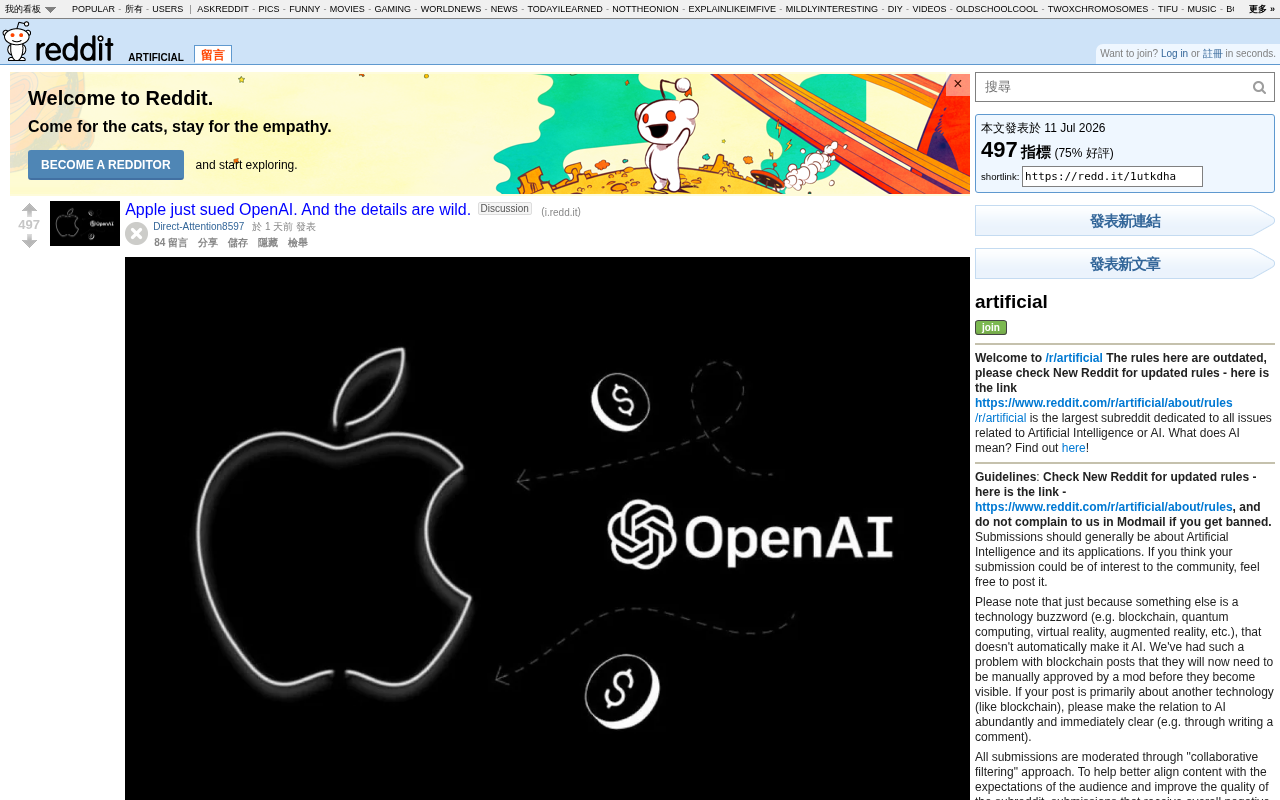The width and height of the screenshot is (1280, 800).
Task: Open the post thumbnail image
Action: [85, 223]
